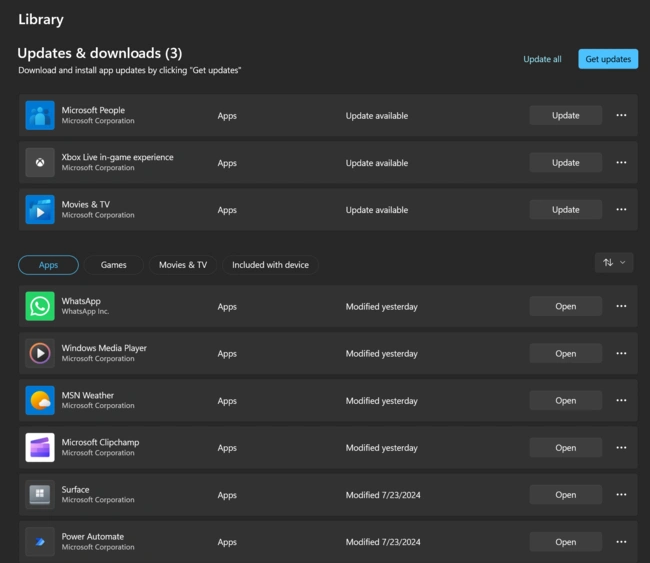Image resolution: width=650 pixels, height=563 pixels.
Task: Open more options for MSN Weather
Action: tap(621, 400)
